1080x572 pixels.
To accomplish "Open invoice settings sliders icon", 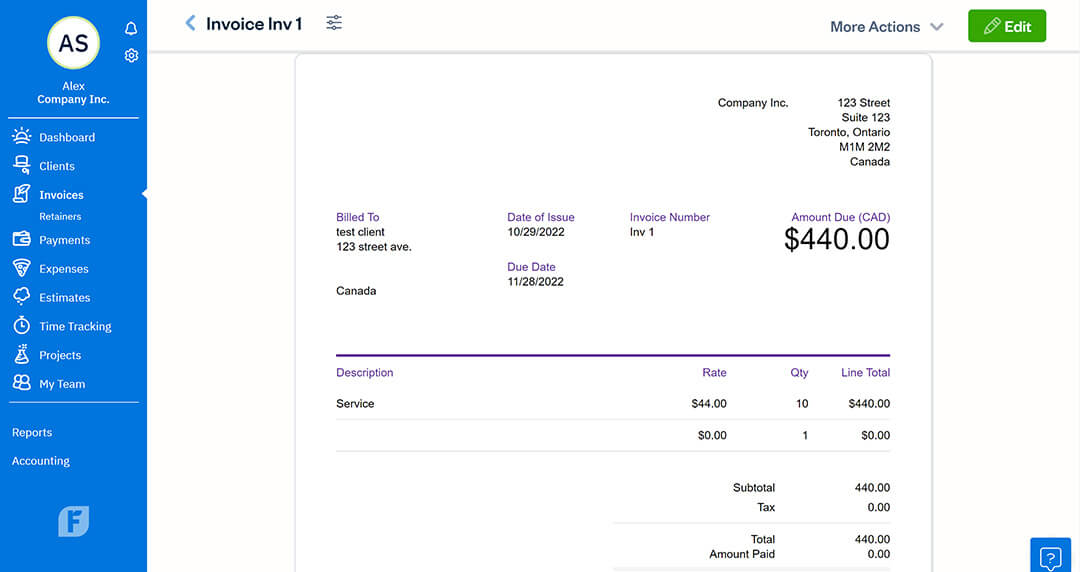I will 334,23.
